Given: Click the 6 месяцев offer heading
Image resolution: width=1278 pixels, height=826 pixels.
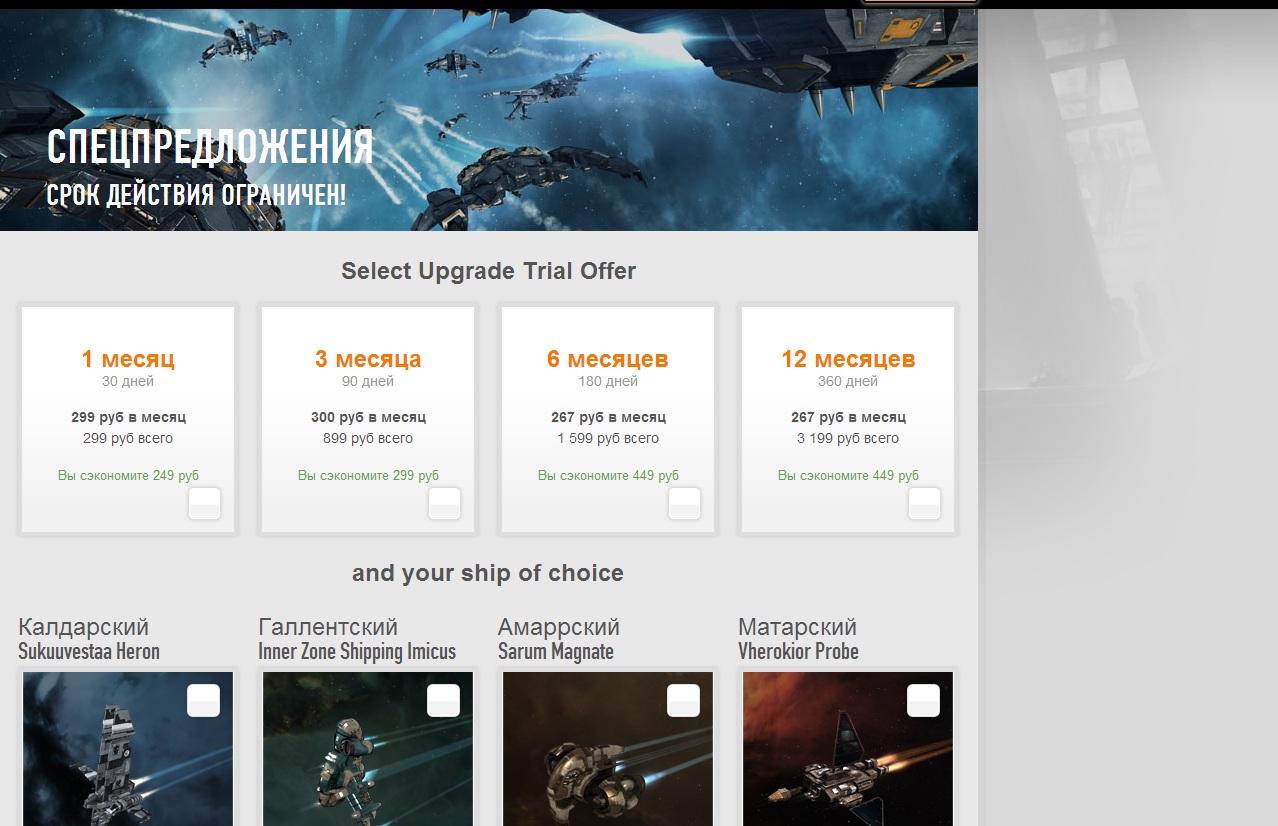Looking at the screenshot, I should pyautogui.click(x=608, y=359).
